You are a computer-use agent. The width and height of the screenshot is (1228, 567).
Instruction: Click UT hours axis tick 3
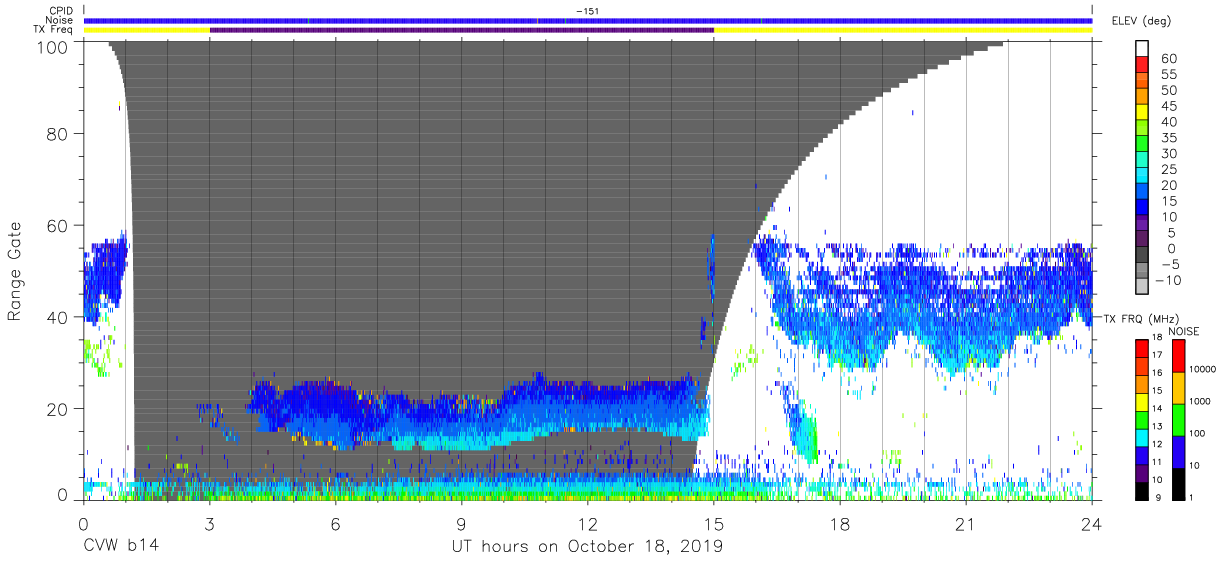tap(210, 525)
